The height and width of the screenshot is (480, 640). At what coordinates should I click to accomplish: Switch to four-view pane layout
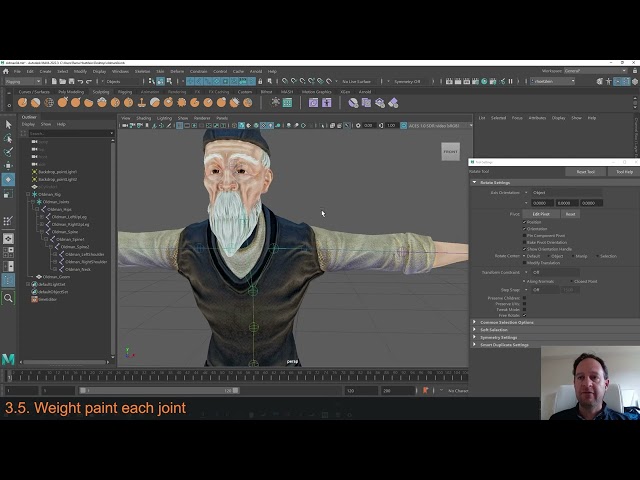8,252
